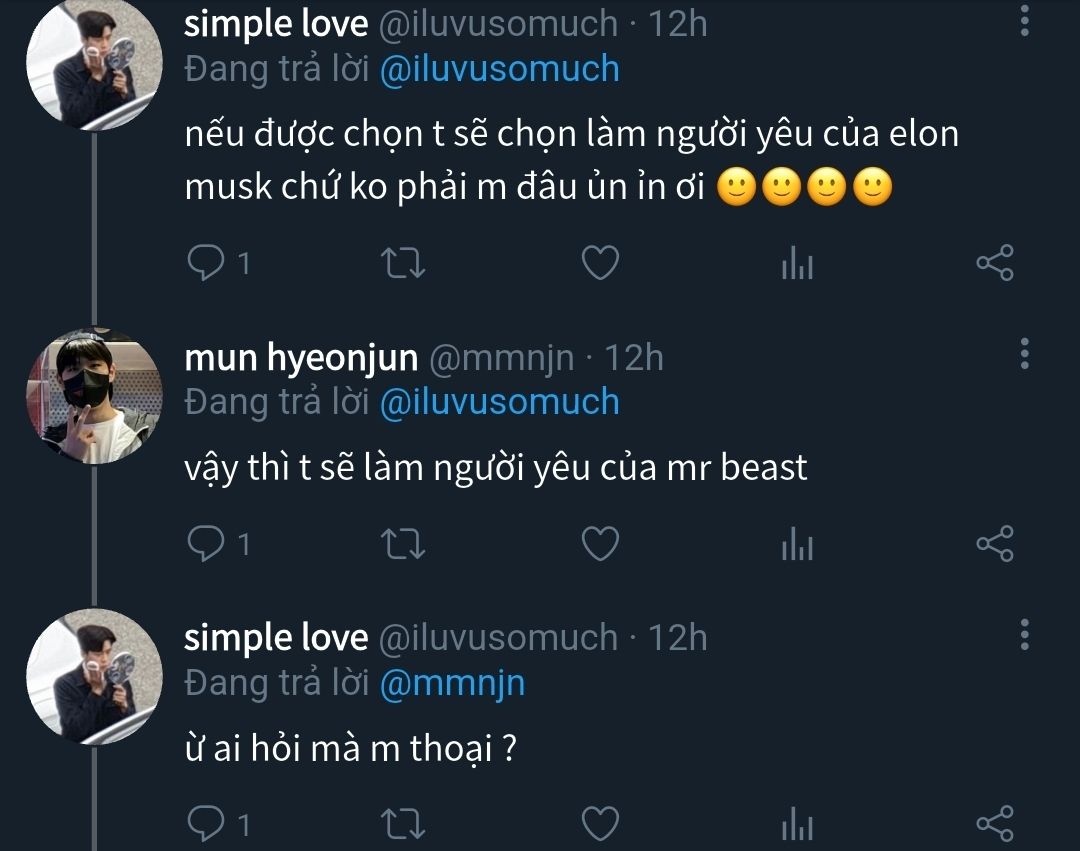Open @iluvusomuch link in mun hyeonjun's reply
This screenshot has height=851, width=1080.
[500, 402]
